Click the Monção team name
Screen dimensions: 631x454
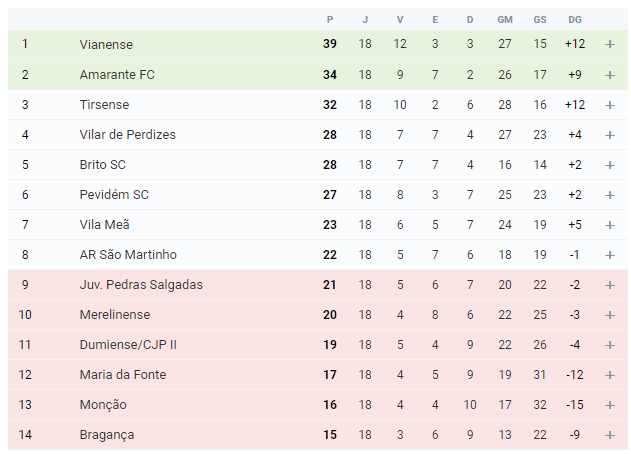coord(103,405)
